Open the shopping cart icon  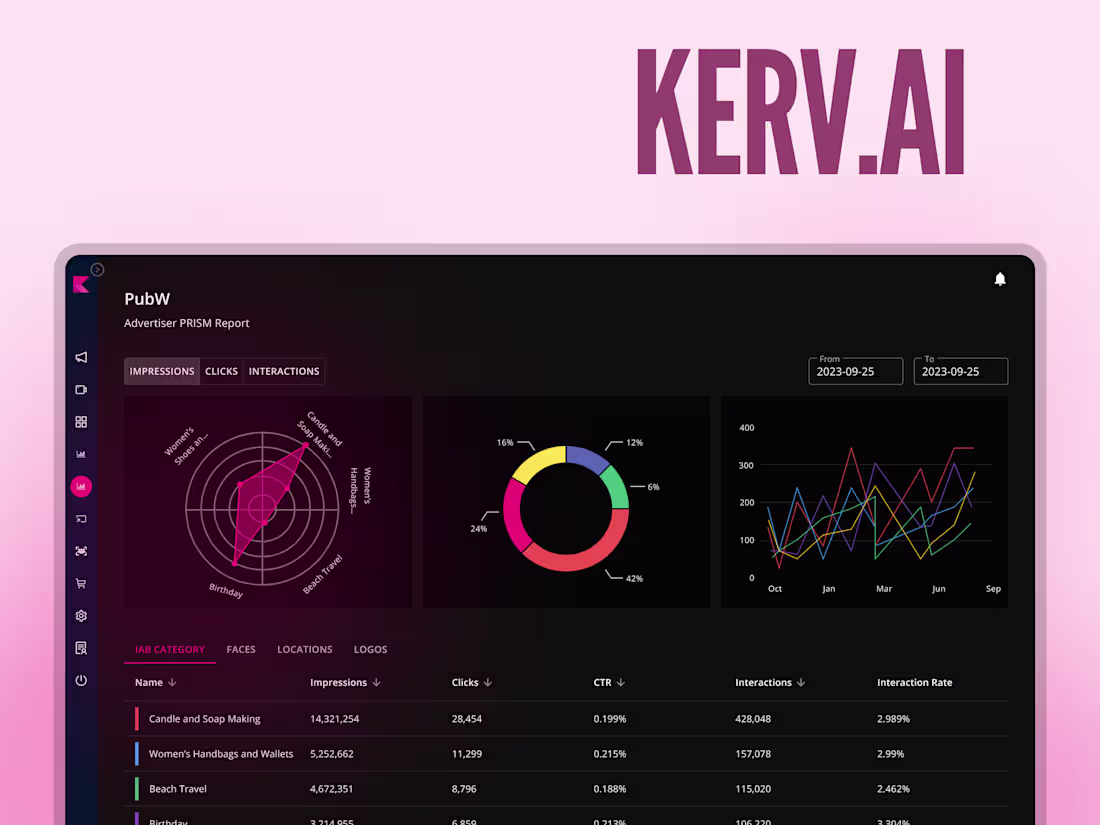81,583
